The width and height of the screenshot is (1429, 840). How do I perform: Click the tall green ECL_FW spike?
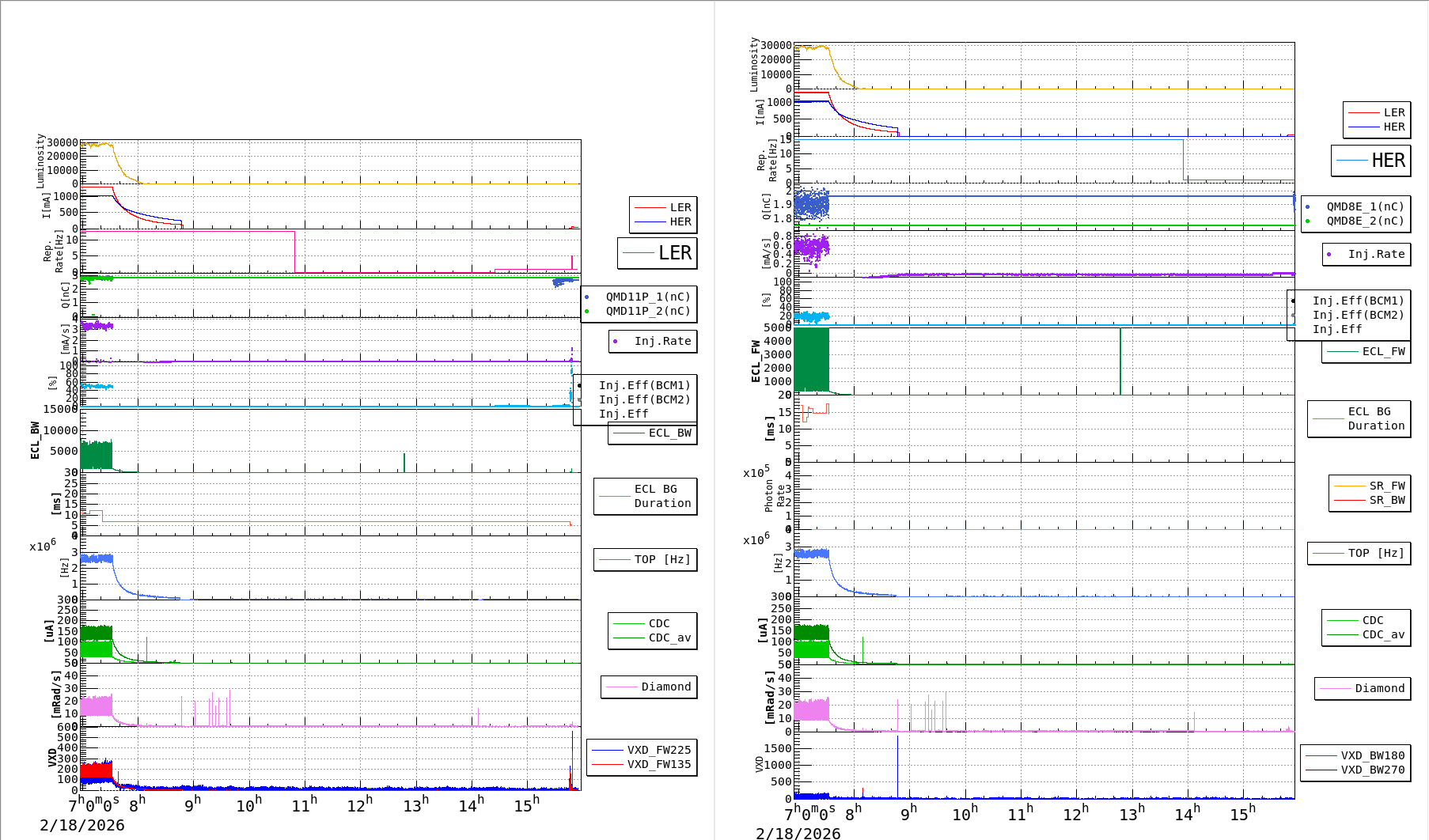[x=1120, y=360]
